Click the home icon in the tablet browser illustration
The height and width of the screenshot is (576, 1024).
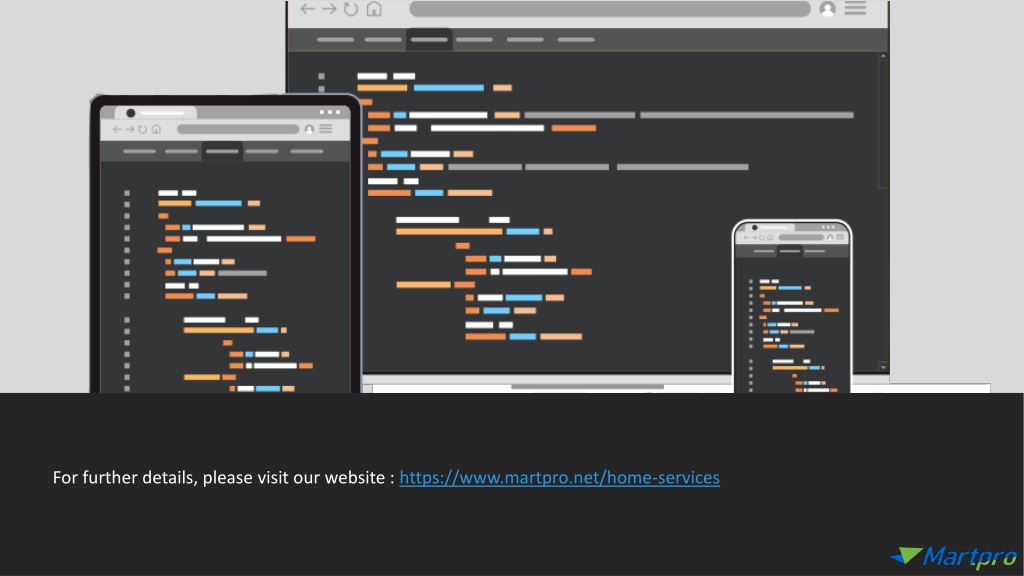tap(156, 129)
